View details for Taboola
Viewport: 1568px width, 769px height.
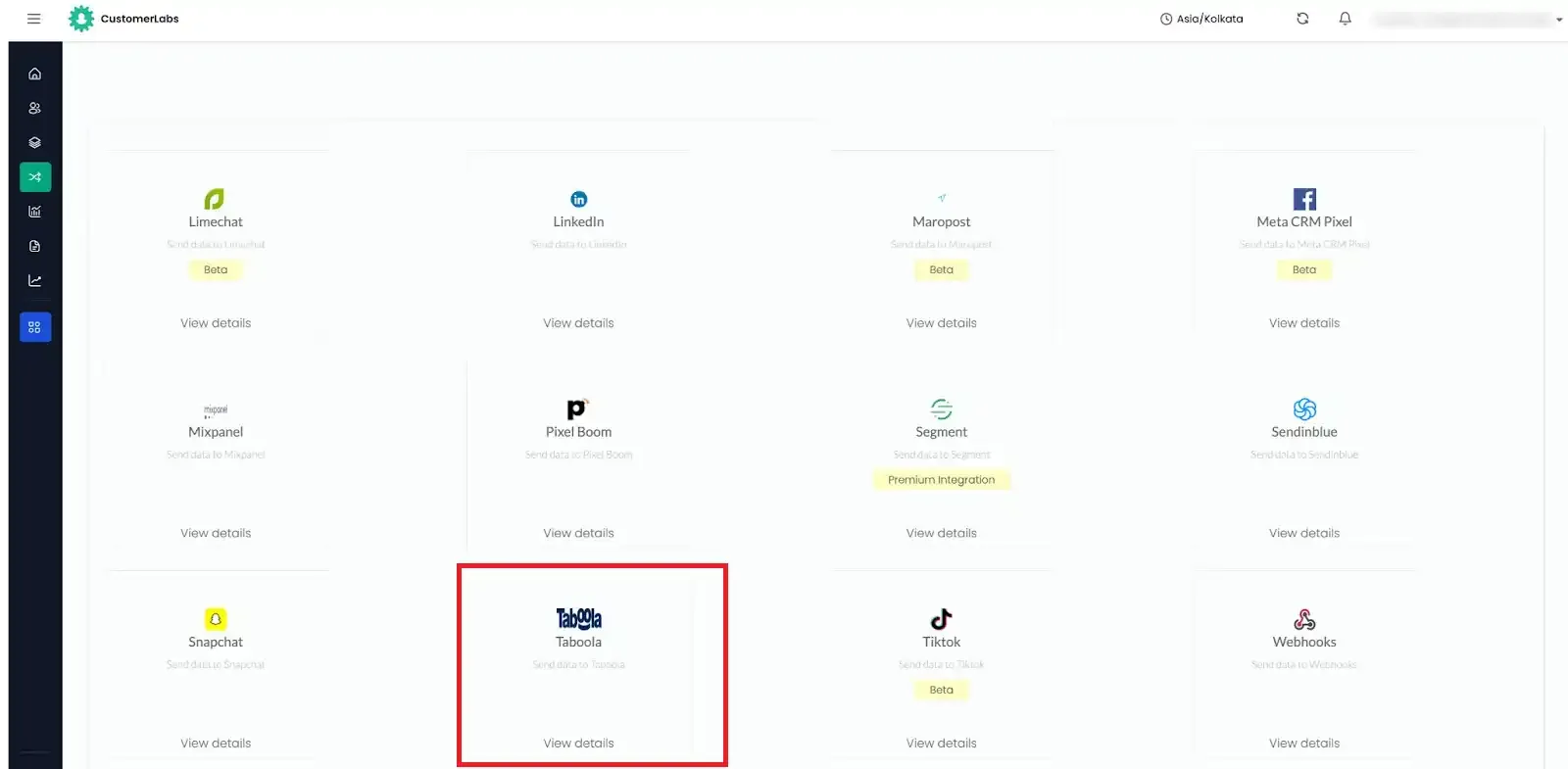pos(578,744)
